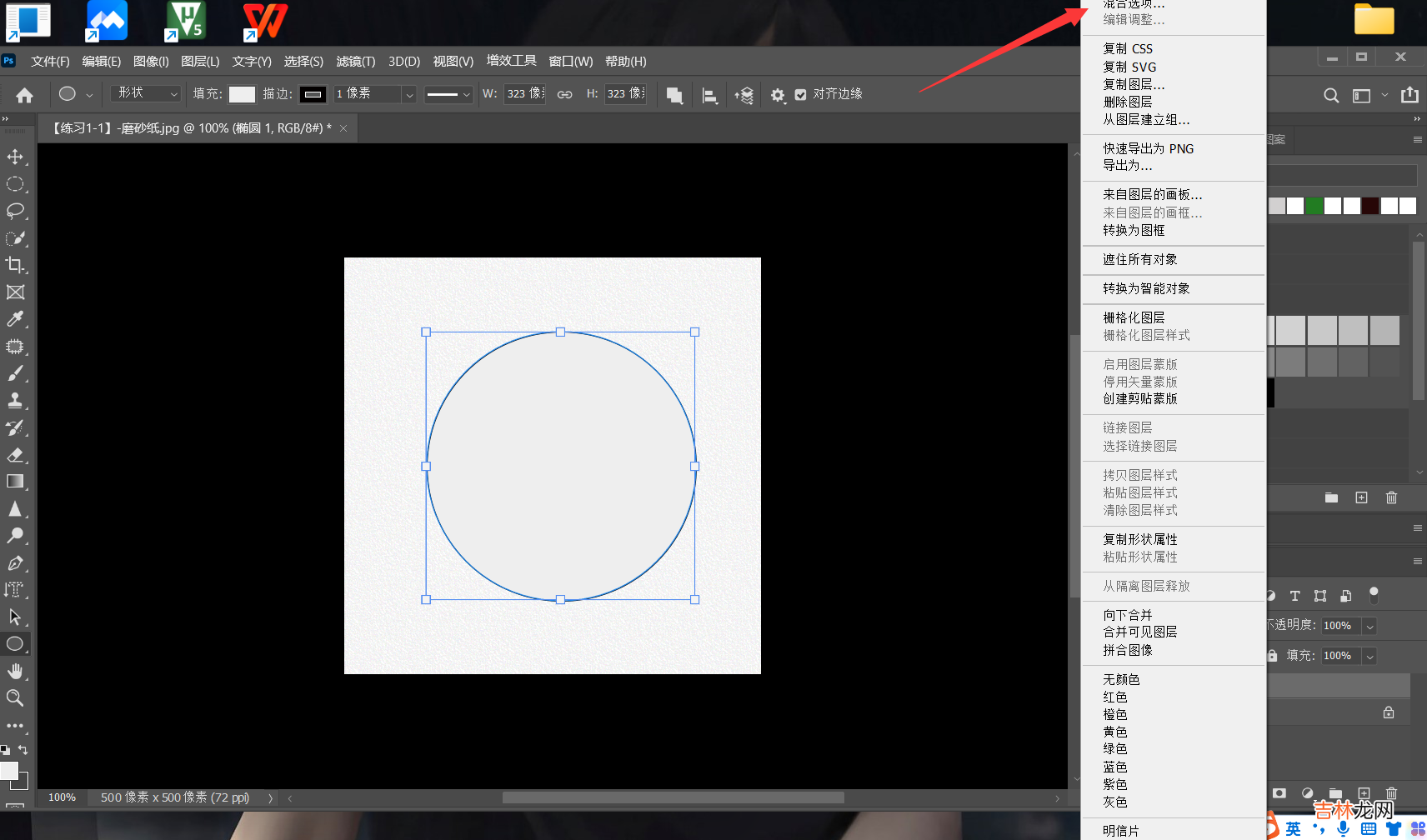Select the Crop tool
This screenshot has width=1427, height=840.
(x=15, y=265)
